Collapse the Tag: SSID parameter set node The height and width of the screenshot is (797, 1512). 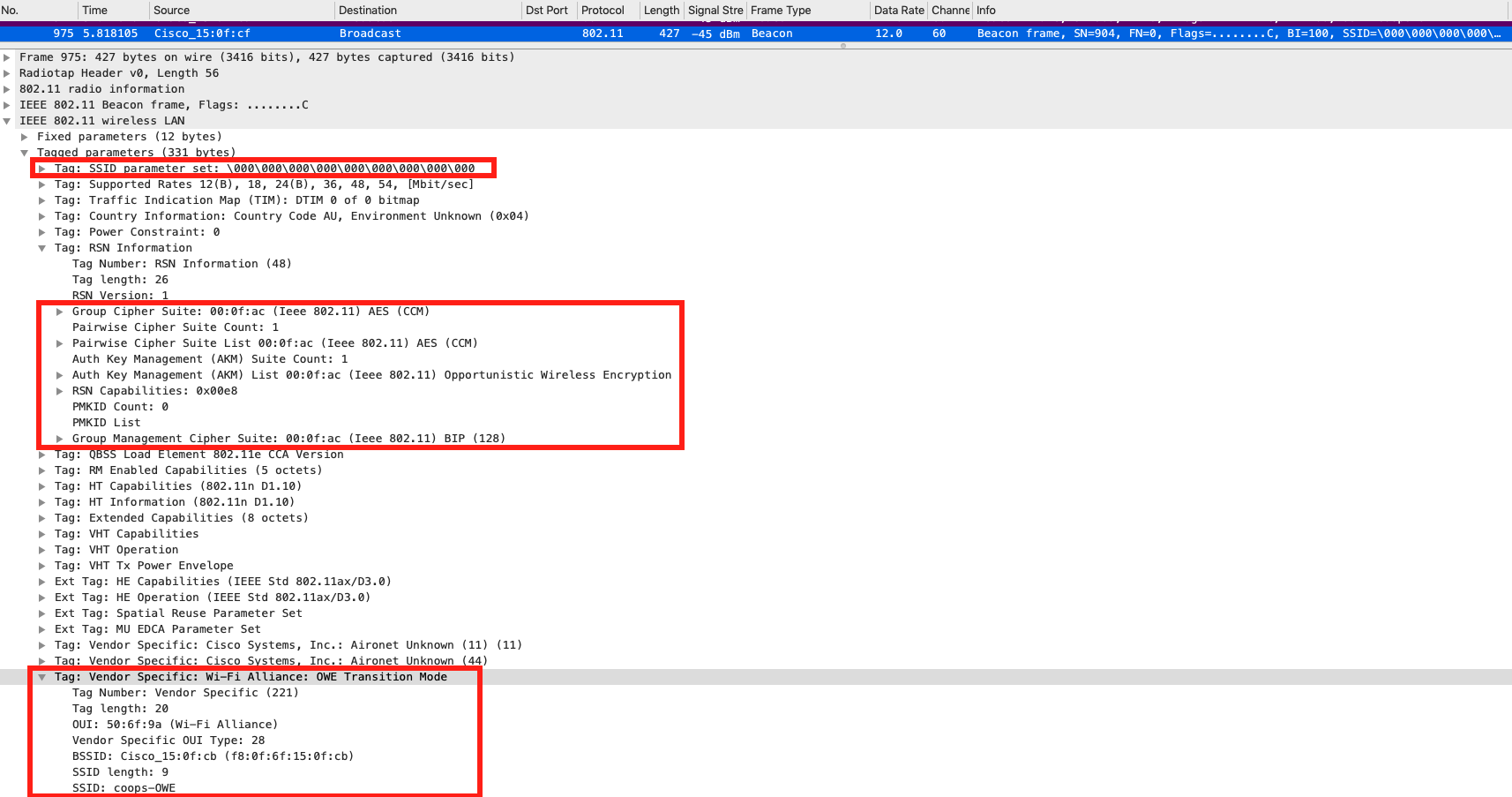coord(41,168)
